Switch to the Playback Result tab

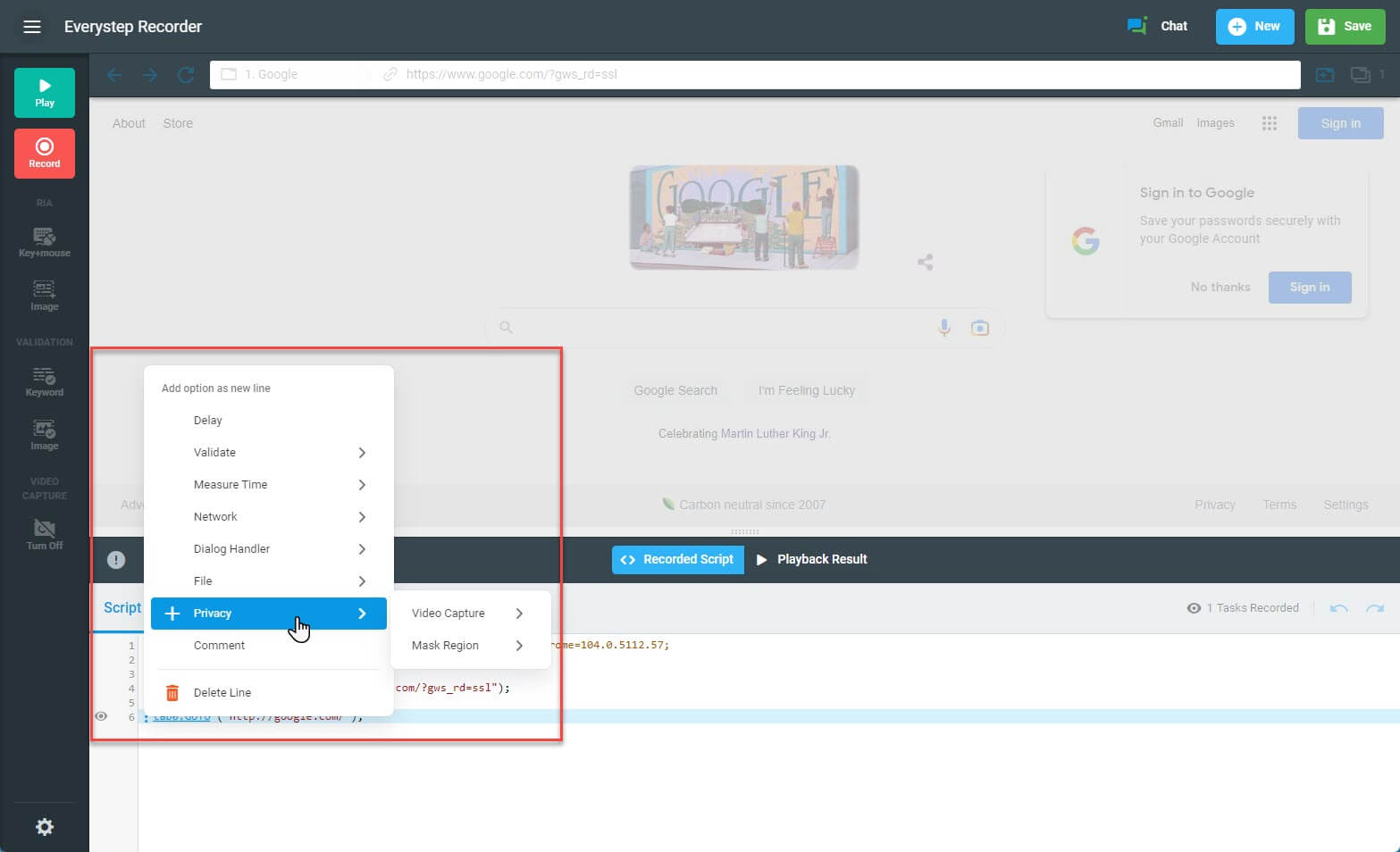[x=811, y=560]
